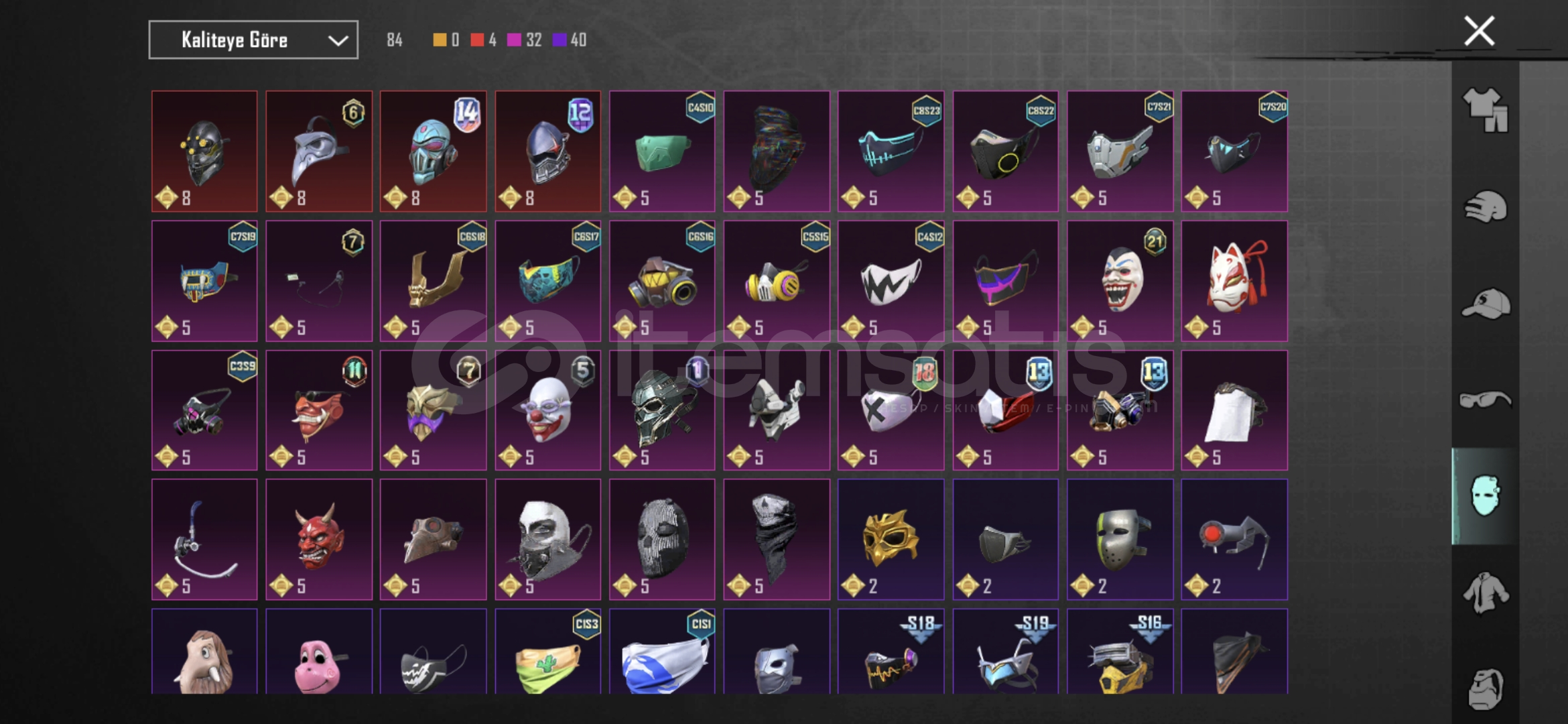Filter by the orange quality swatch
The height and width of the screenshot is (724, 1568).
(x=440, y=40)
